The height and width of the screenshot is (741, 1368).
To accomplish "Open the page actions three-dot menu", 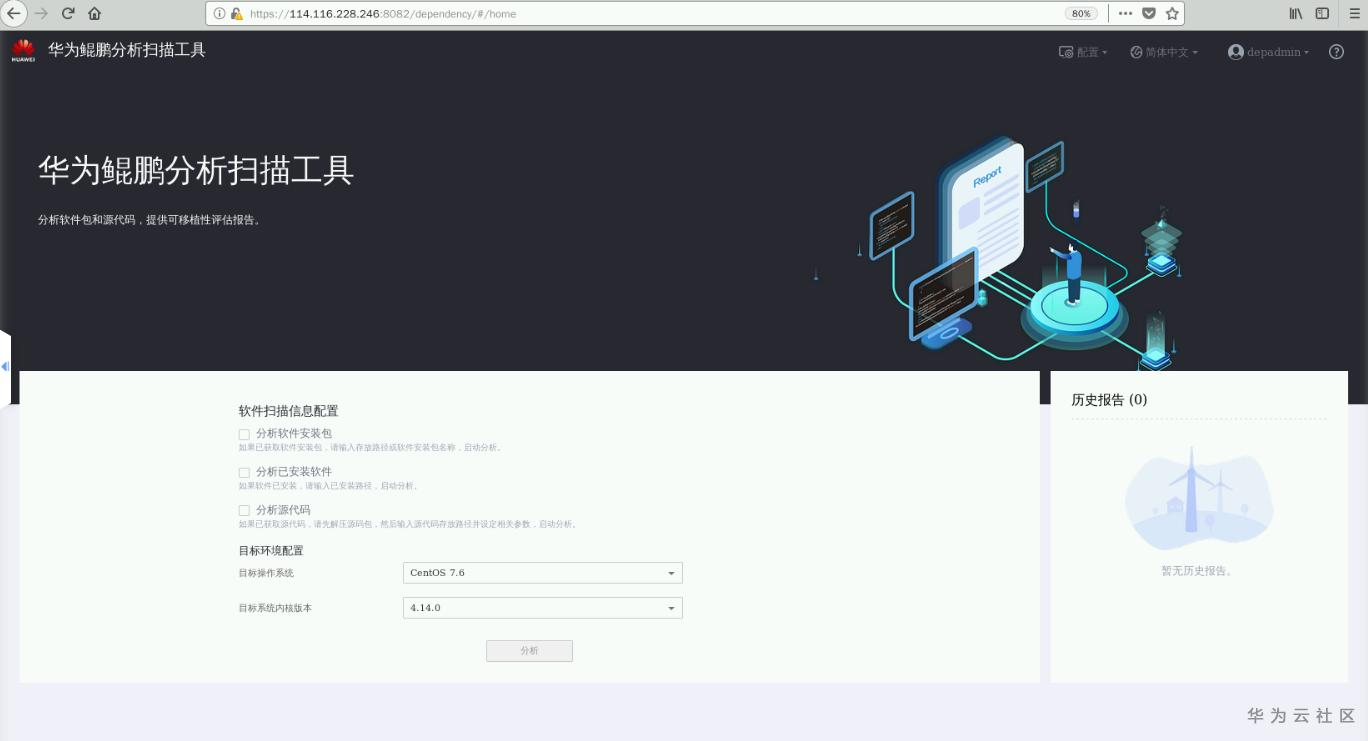I will 1125,14.
